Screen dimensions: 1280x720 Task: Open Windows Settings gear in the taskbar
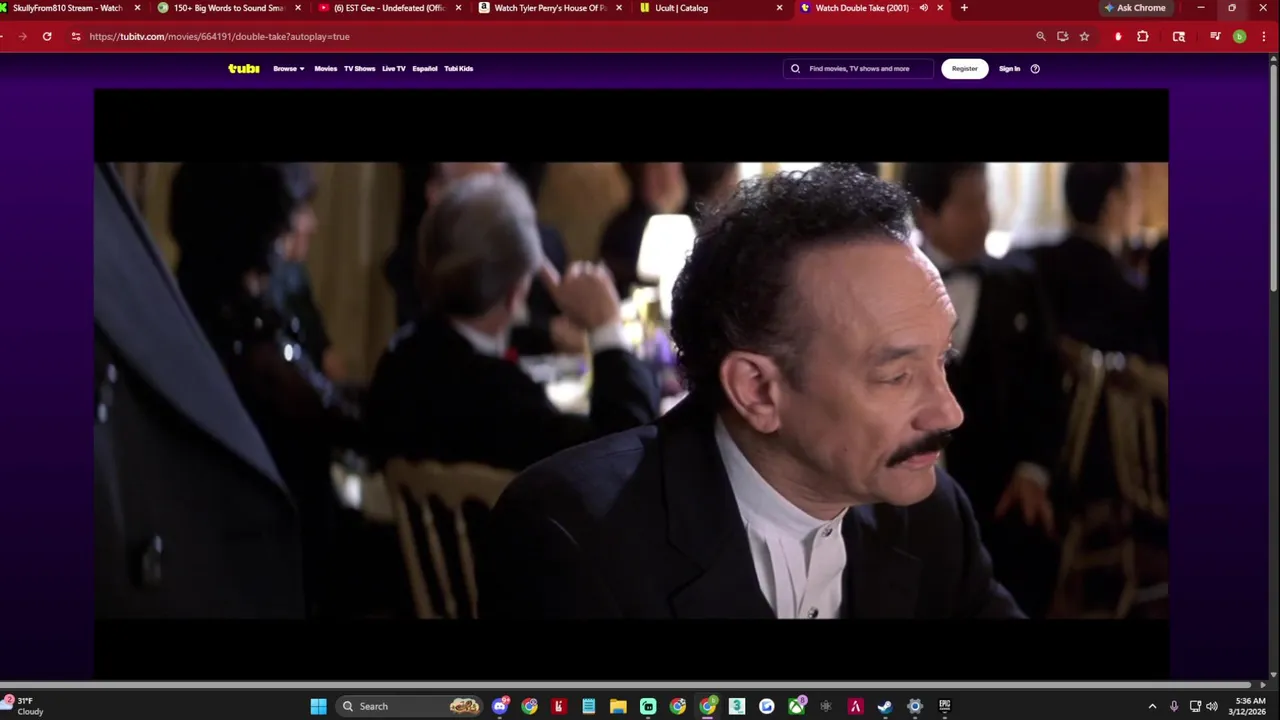pyautogui.click(x=915, y=706)
